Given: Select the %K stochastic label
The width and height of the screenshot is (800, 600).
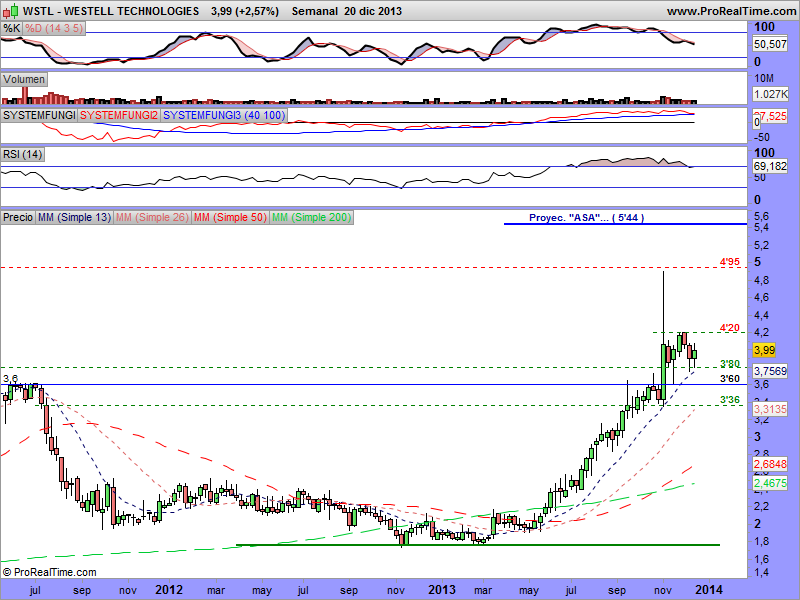Looking at the screenshot, I should click(x=11, y=29).
